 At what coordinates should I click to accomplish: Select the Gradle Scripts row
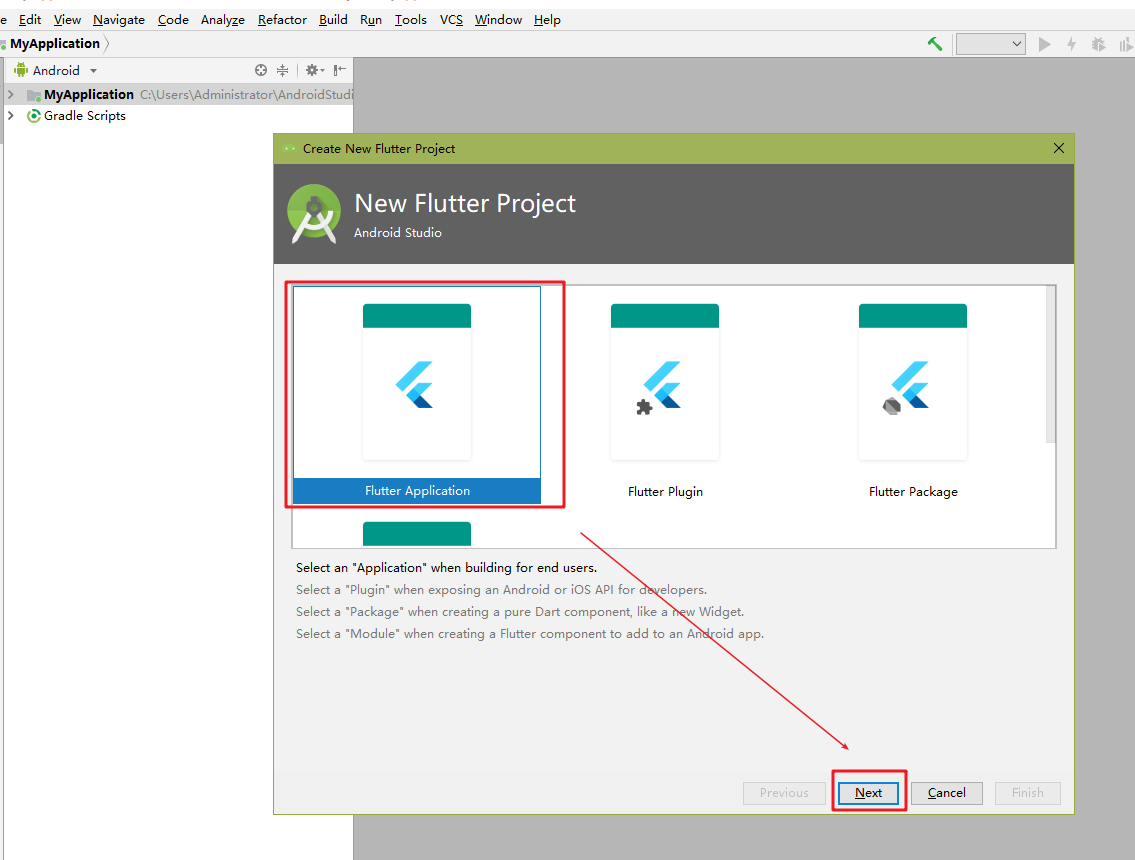pos(179,116)
